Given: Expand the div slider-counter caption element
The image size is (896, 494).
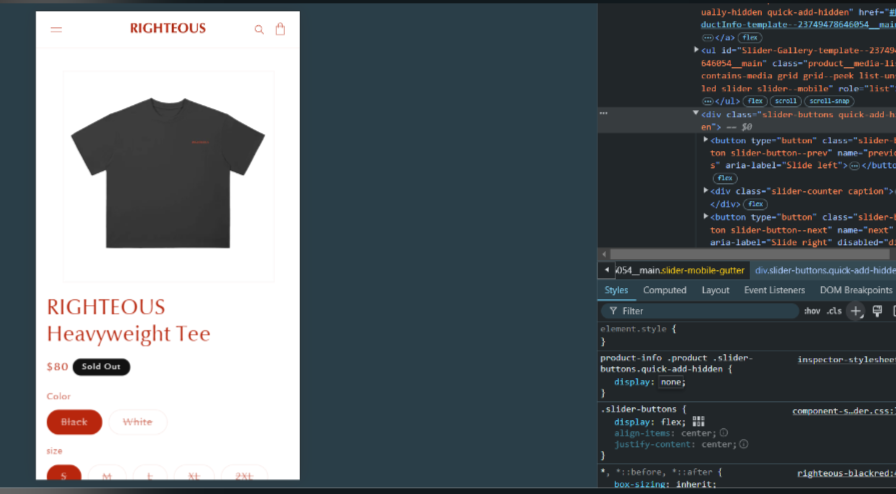Looking at the screenshot, I should coord(706,190).
